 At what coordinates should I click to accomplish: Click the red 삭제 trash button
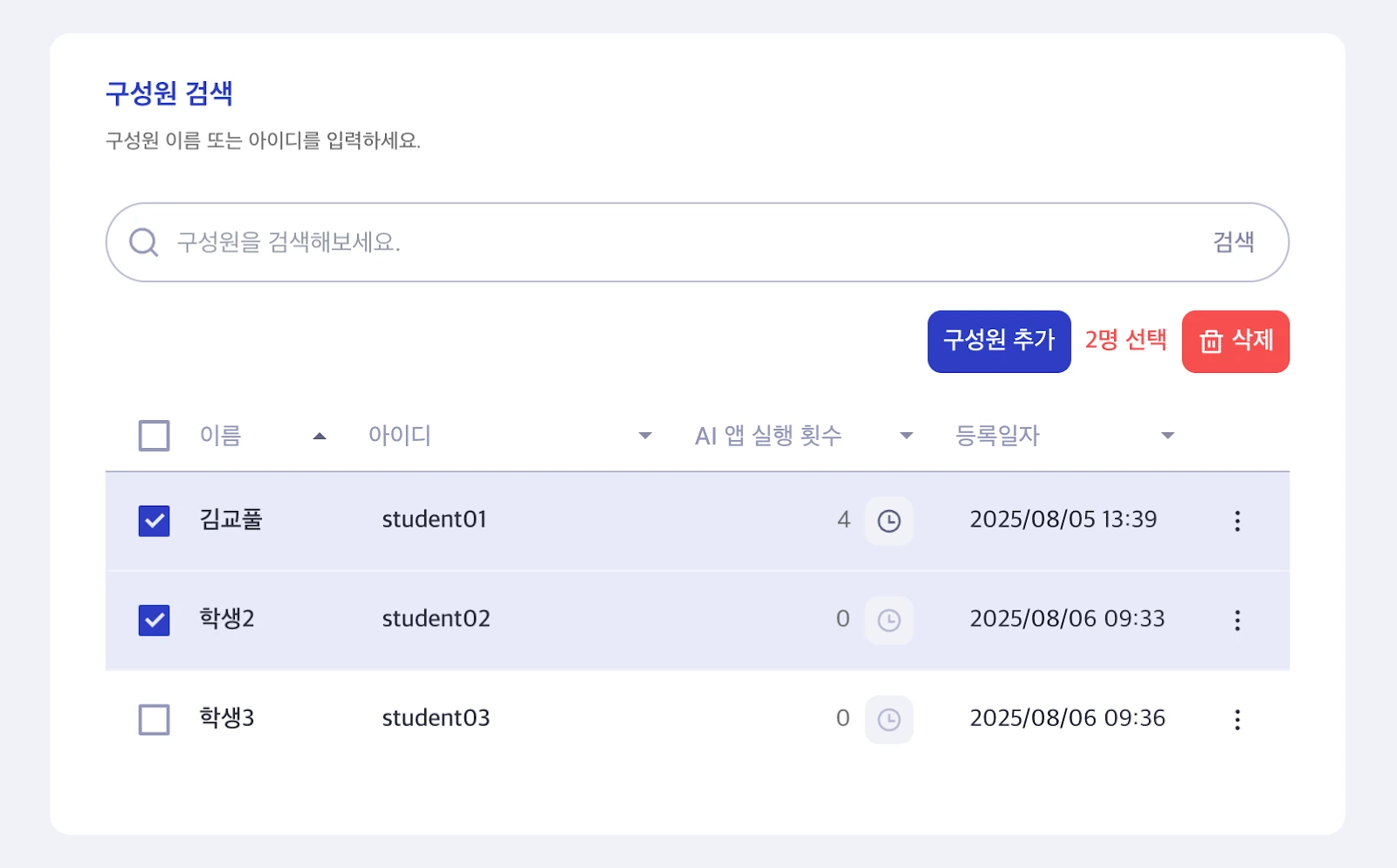coord(1235,341)
